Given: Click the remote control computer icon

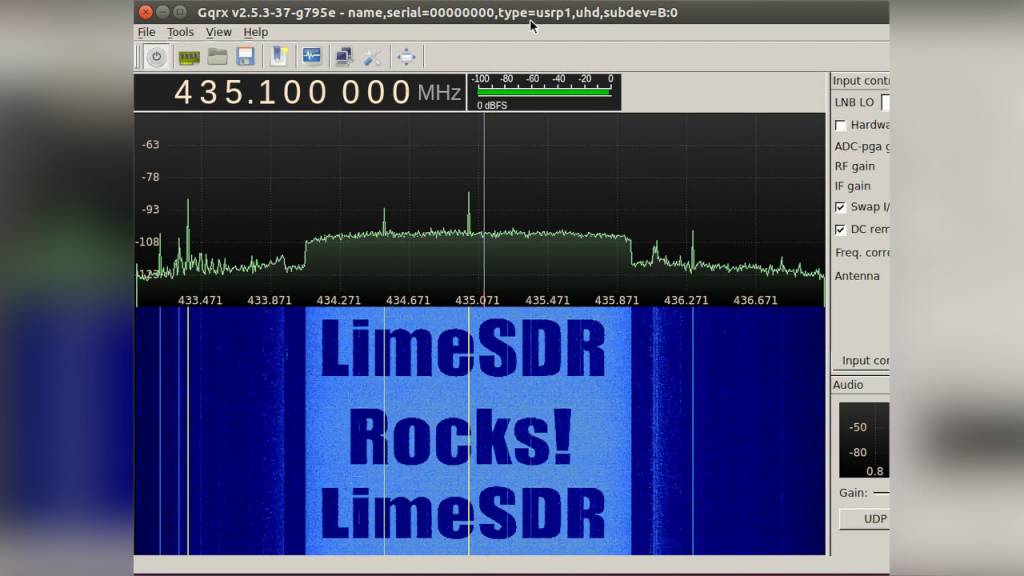Looking at the screenshot, I should coord(344,57).
